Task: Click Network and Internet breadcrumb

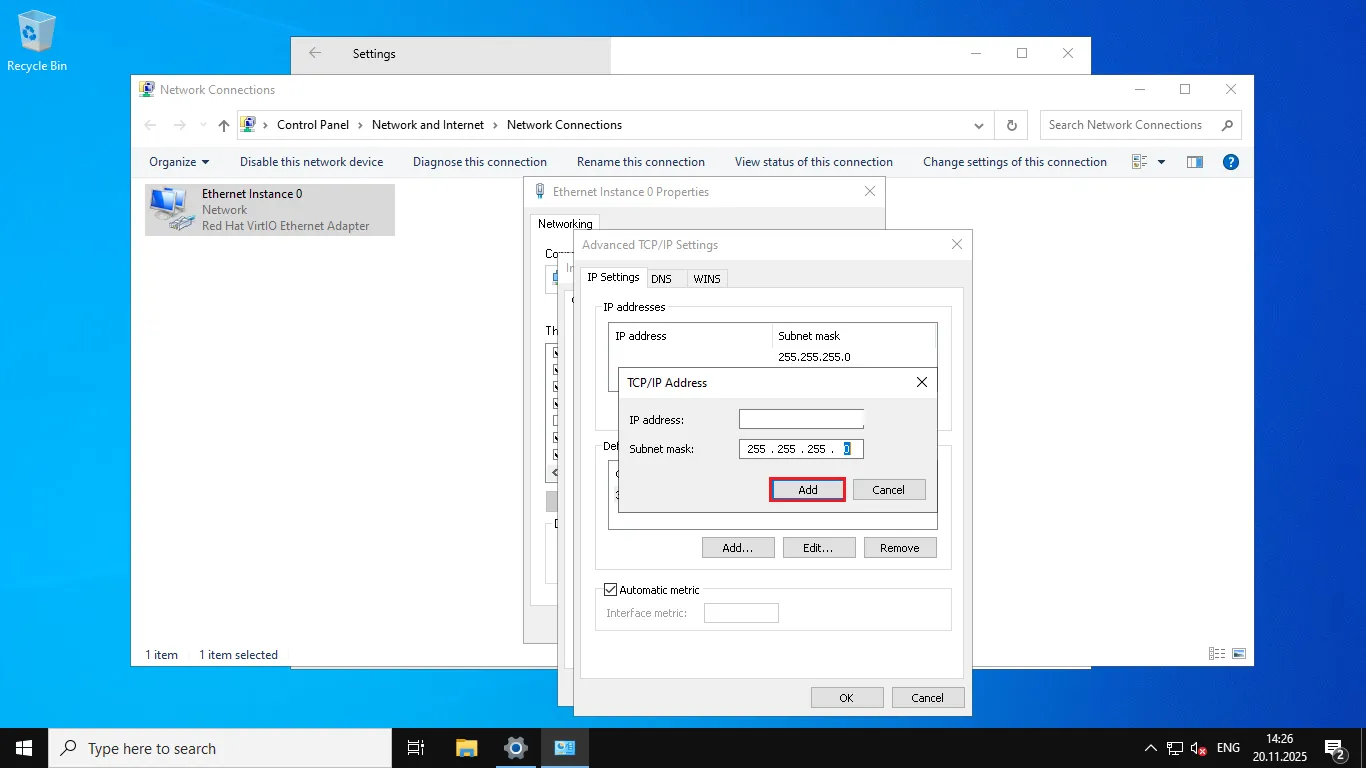Action: (x=427, y=125)
